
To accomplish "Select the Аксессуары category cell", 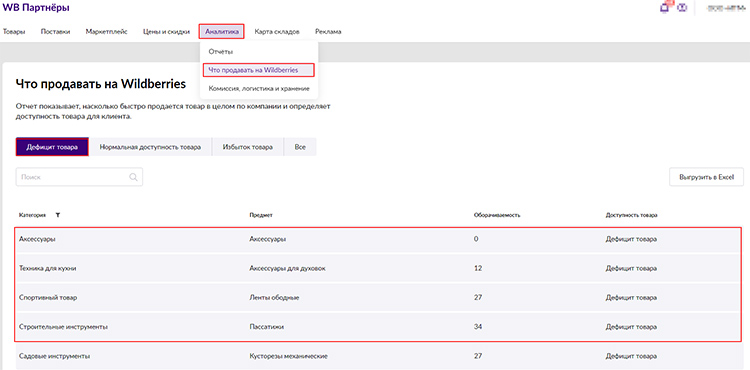I will (37, 239).
